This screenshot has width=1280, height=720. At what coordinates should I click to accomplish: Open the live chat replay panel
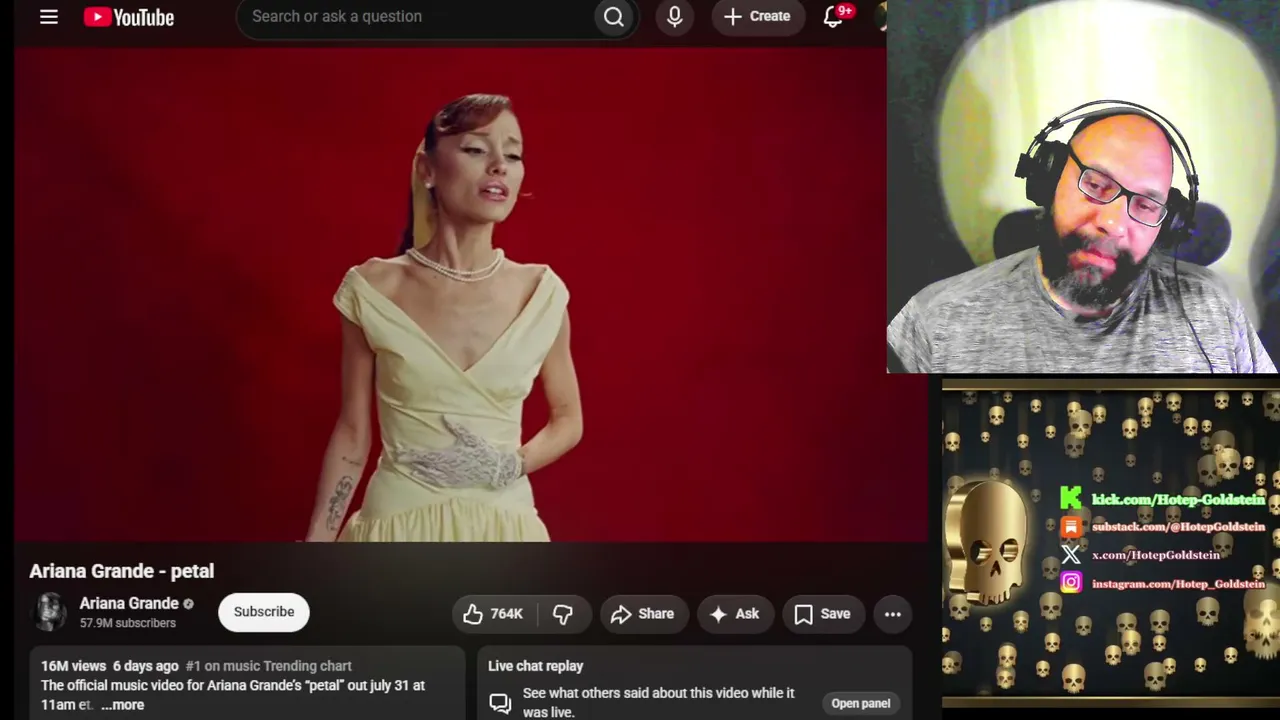[861, 703]
